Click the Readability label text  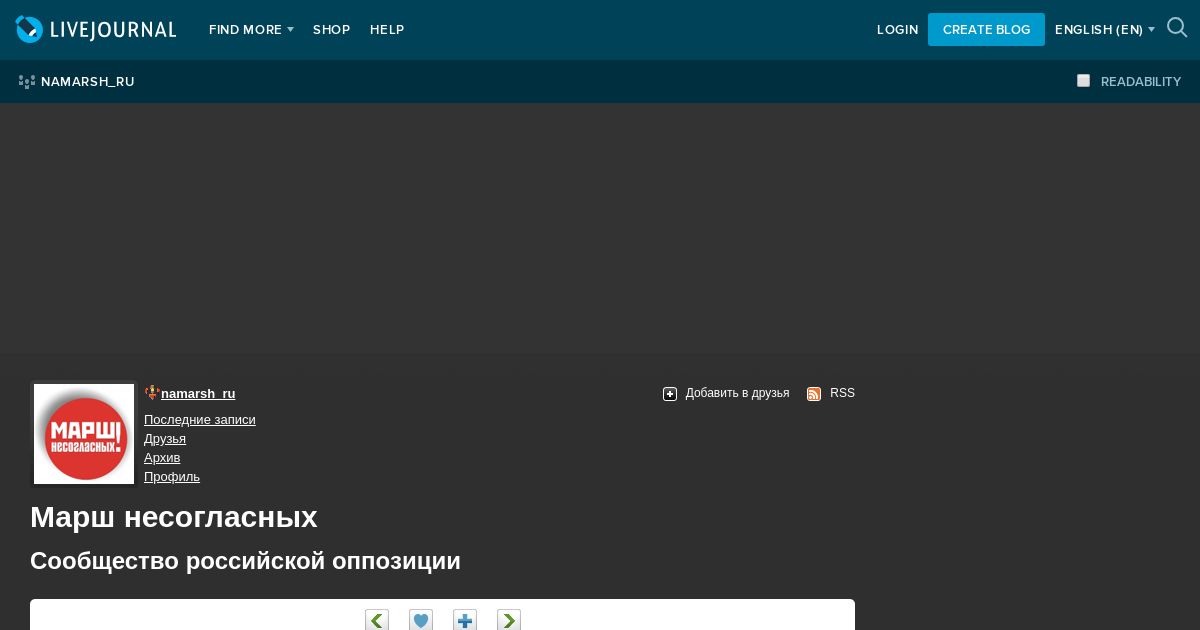coord(1141,82)
